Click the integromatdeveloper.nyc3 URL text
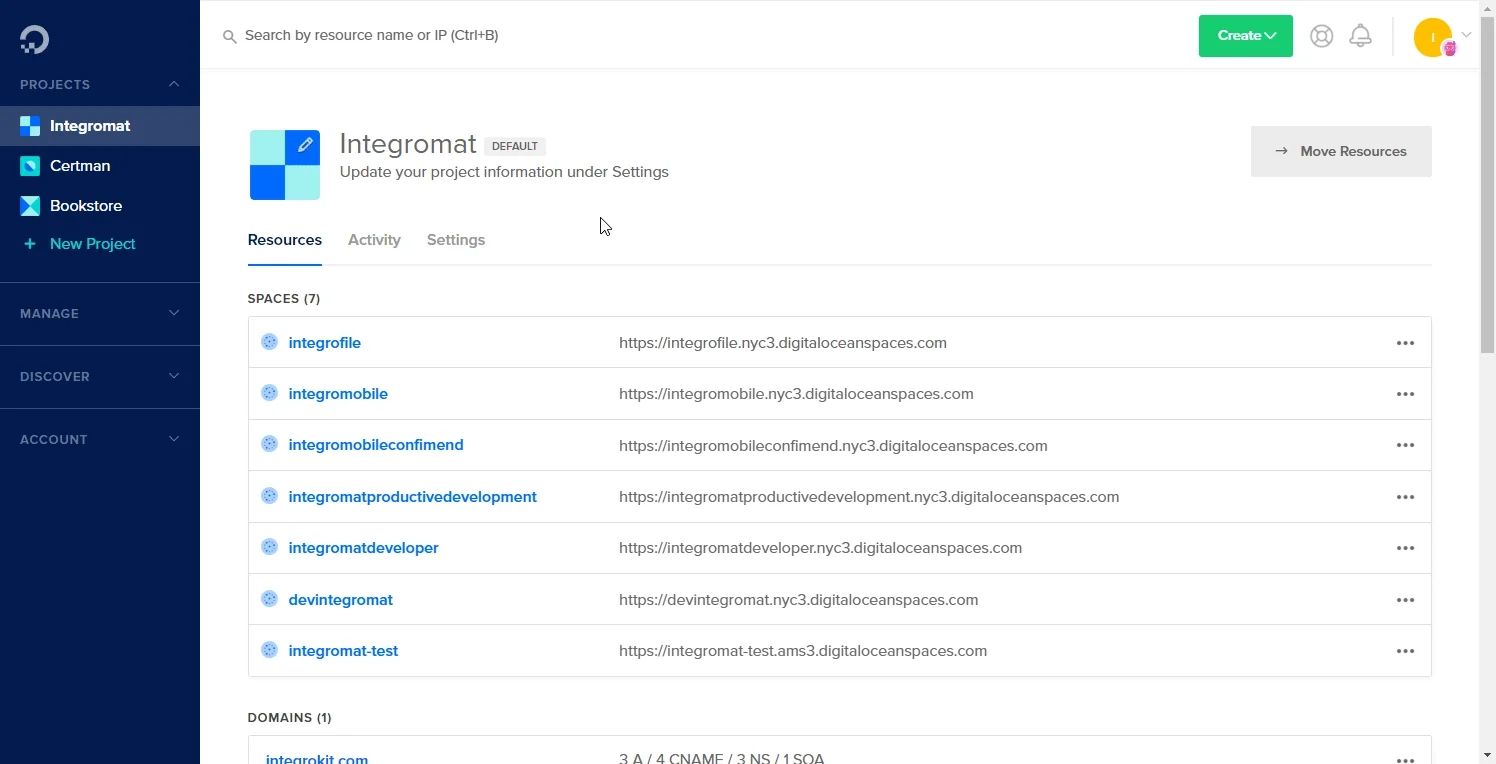1496x764 pixels. (821, 548)
